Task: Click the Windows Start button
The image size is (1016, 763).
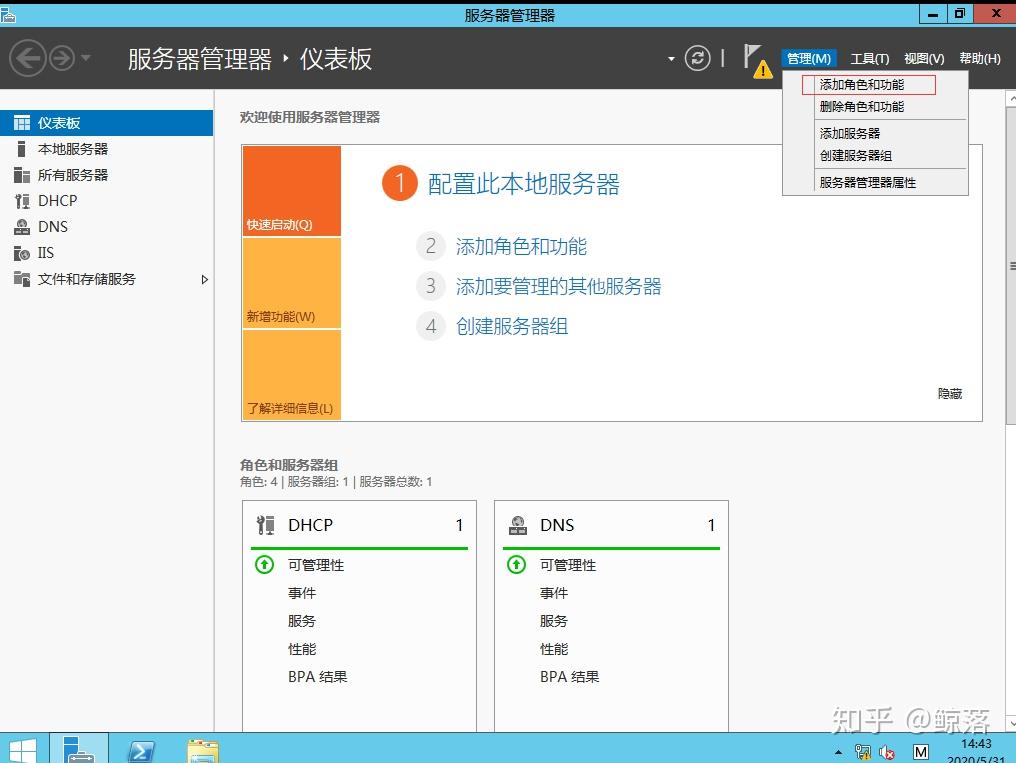Action: click(21, 748)
